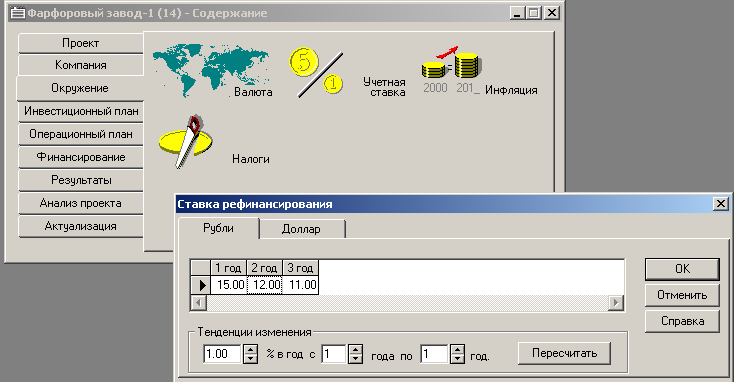
Task: Select the Проект section tab
Action: click(x=81, y=43)
